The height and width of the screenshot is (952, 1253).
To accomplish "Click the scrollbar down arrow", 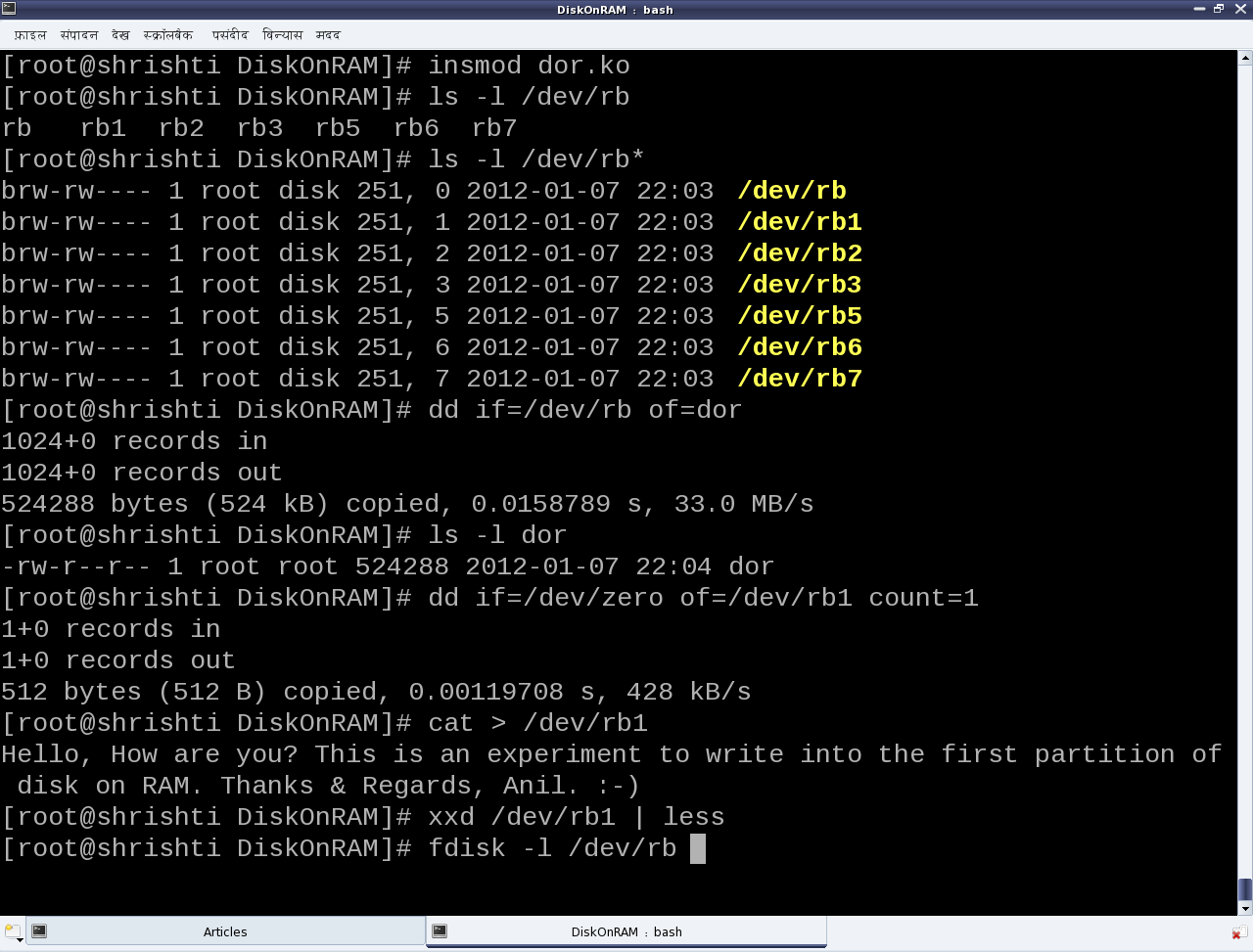I will coord(1245,908).
